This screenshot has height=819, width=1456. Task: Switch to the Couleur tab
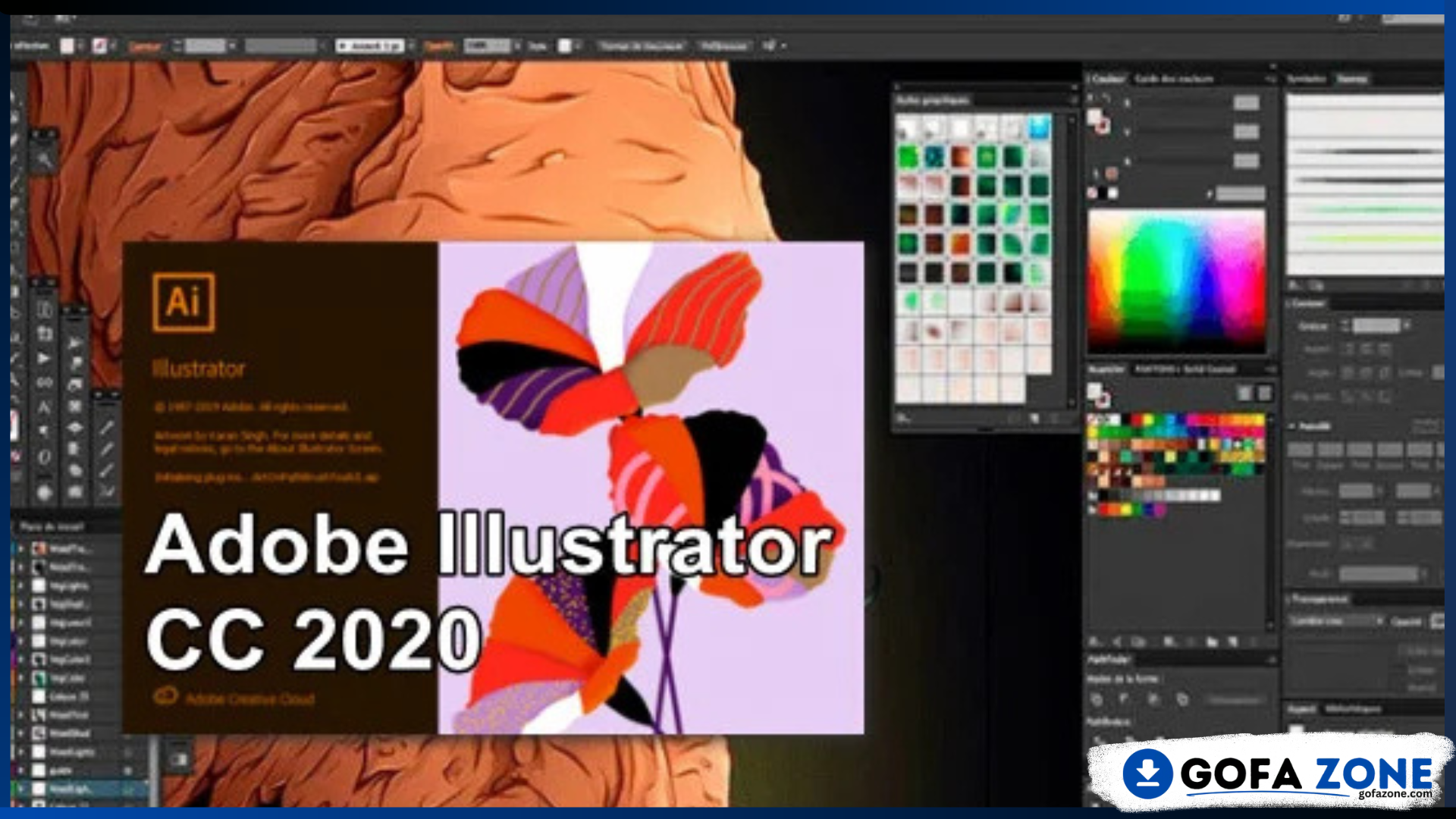coord(1107,79)
